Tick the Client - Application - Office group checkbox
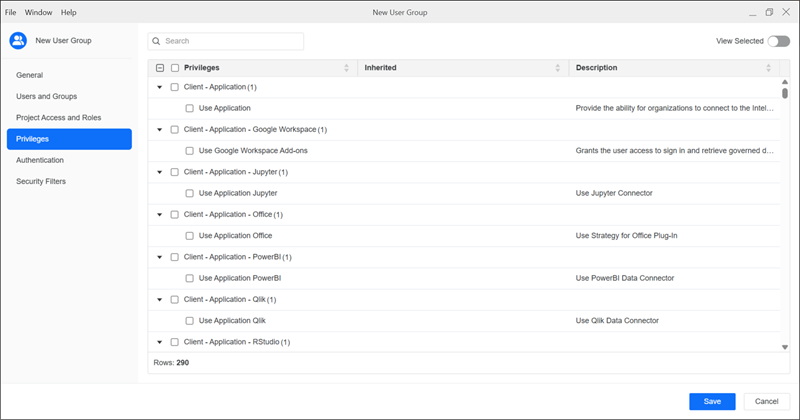Viewport: 800px width, 420px height. pos(175,214)
